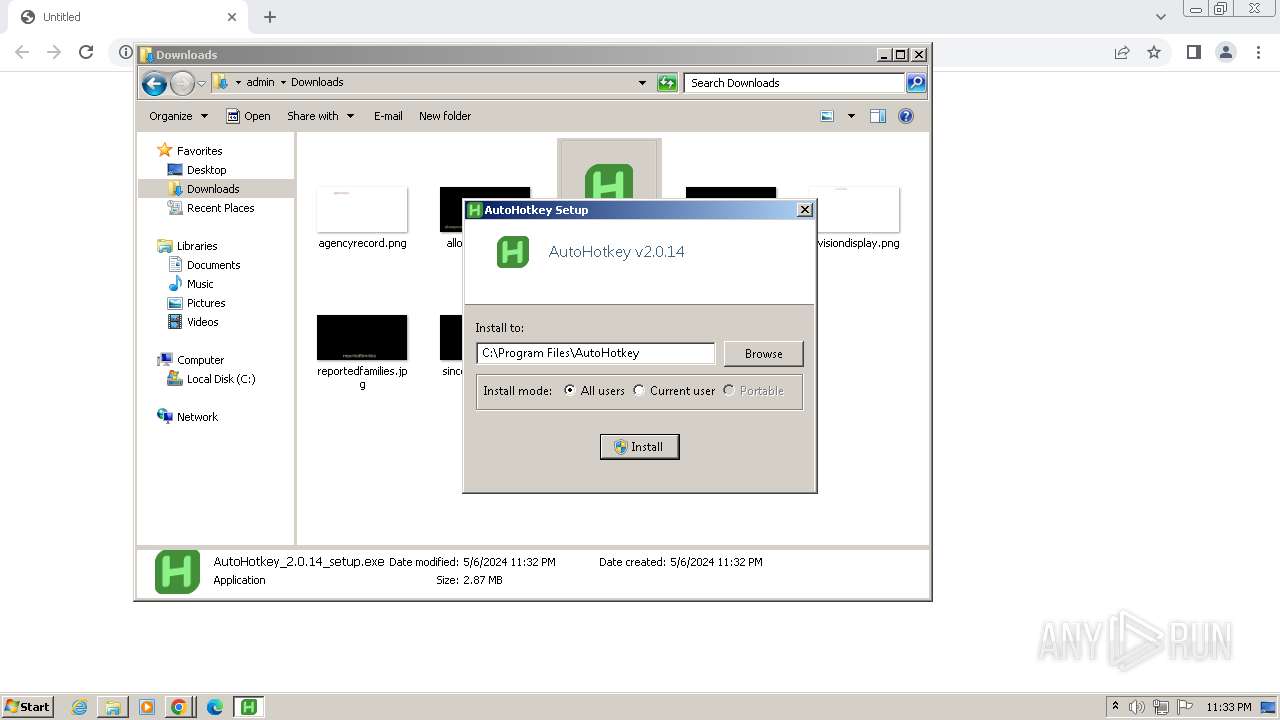1280x720 pixels.
Task: Show hidden system tray icons
Action: click(x=1115, y=707)
